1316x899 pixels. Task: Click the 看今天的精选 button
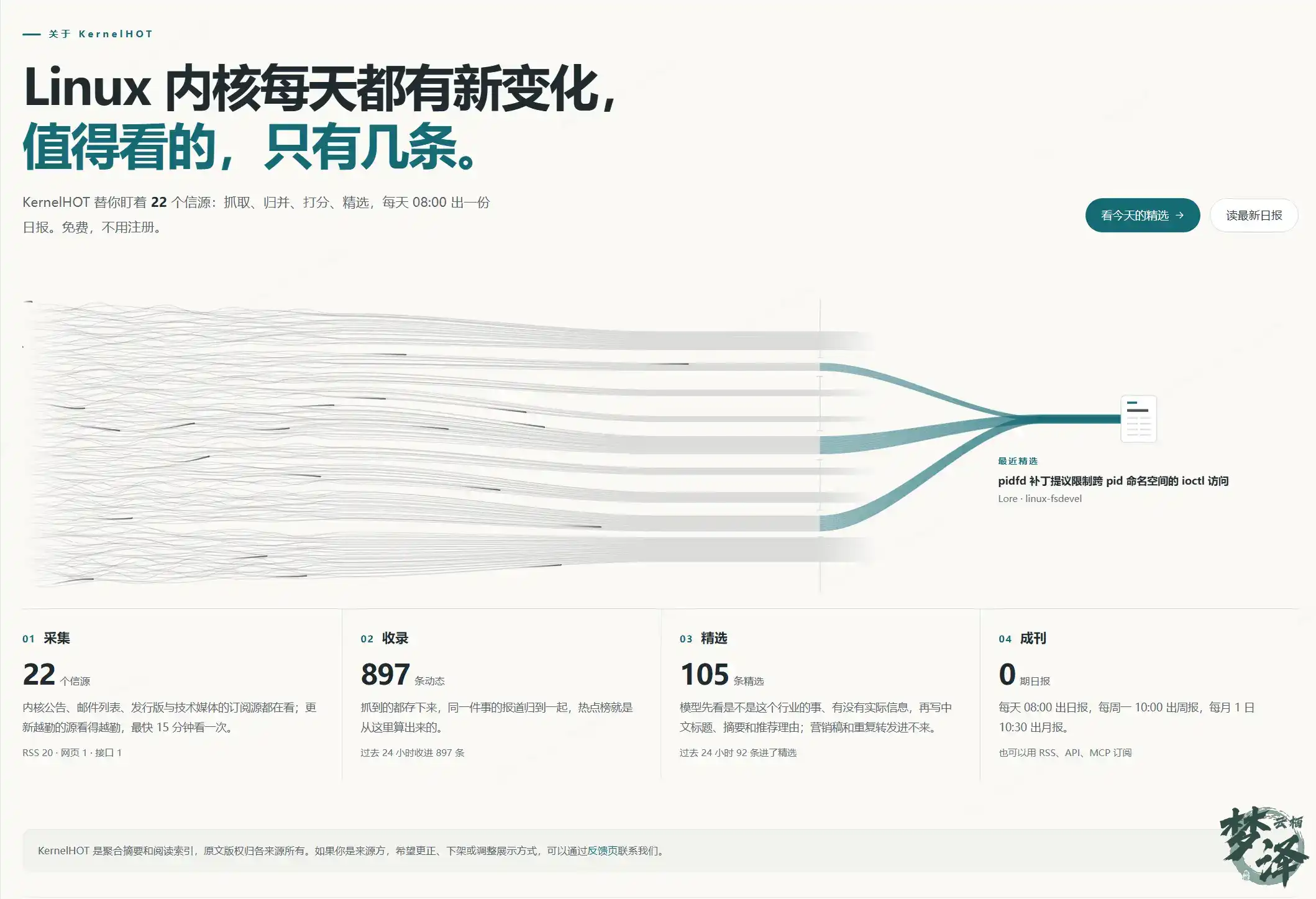point(1142,215)
